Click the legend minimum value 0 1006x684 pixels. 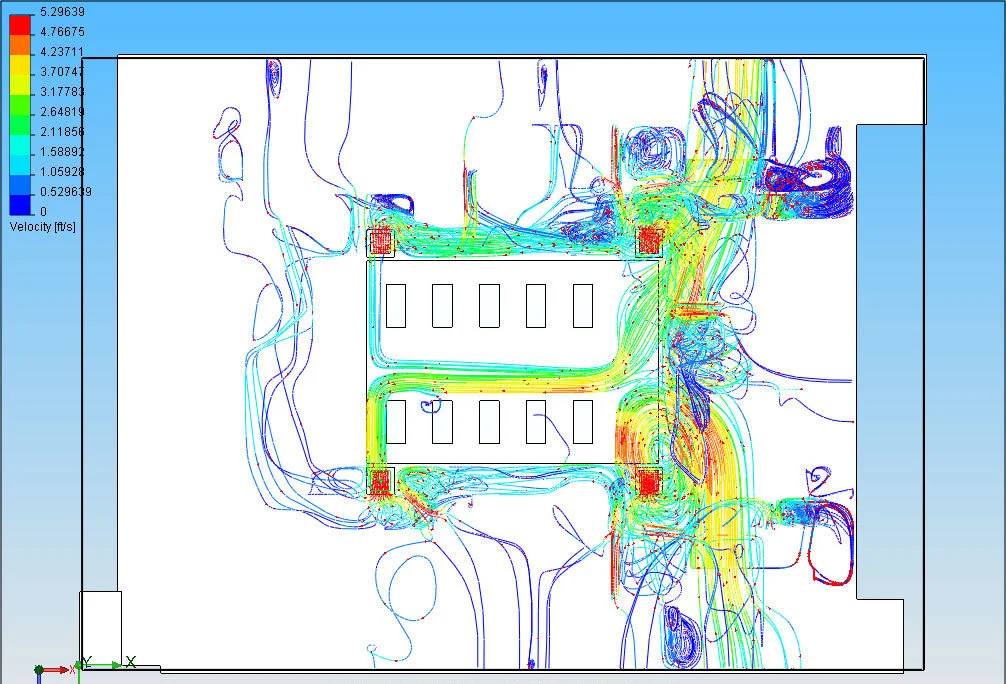click(43, 211)
